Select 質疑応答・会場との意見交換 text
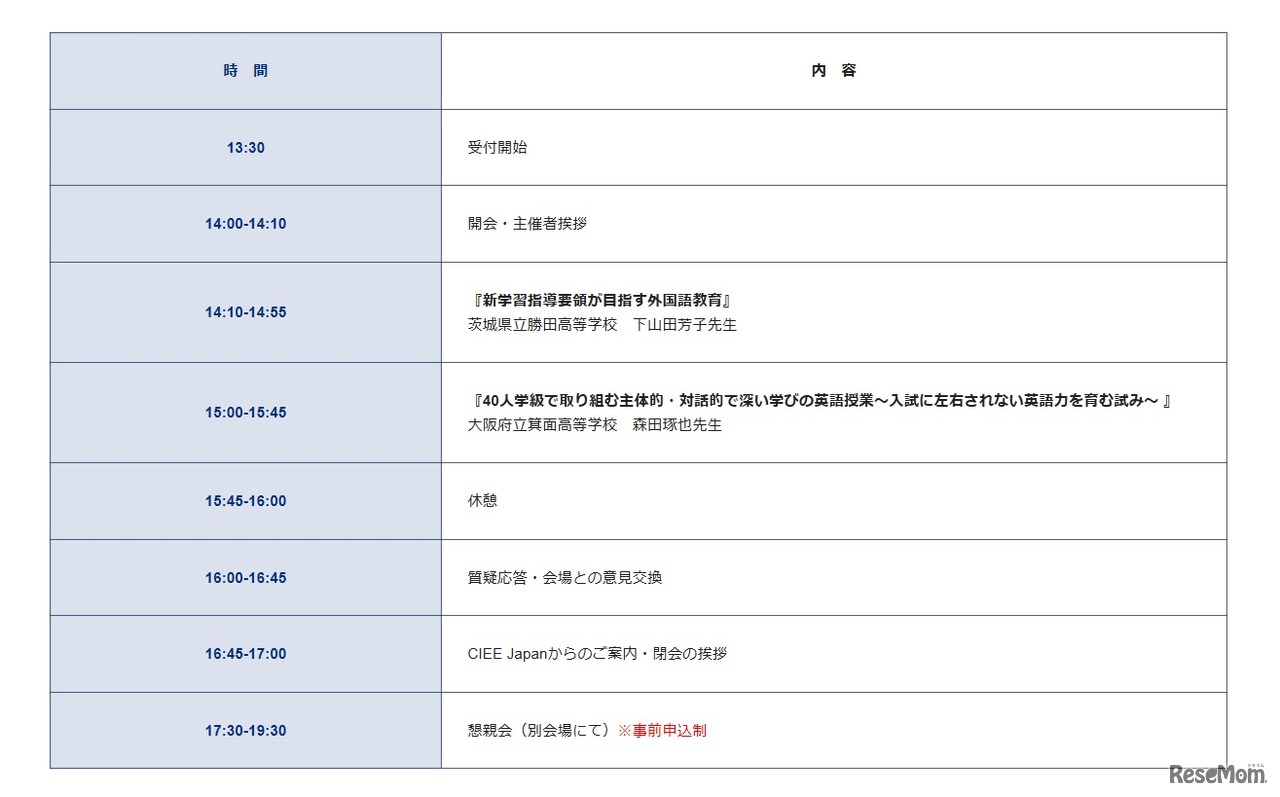1280x797 pixels. pyautogui.click(x=565, y=577)
